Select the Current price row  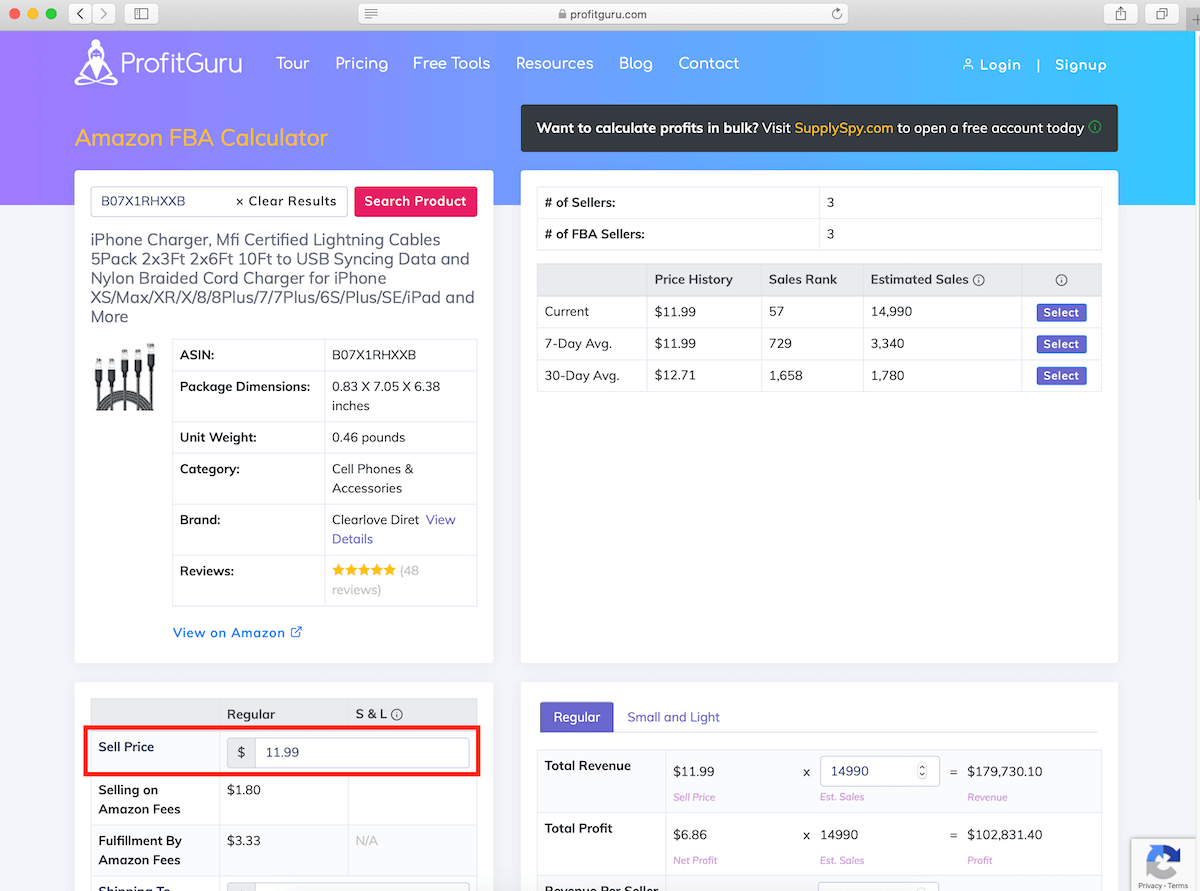1061,312
